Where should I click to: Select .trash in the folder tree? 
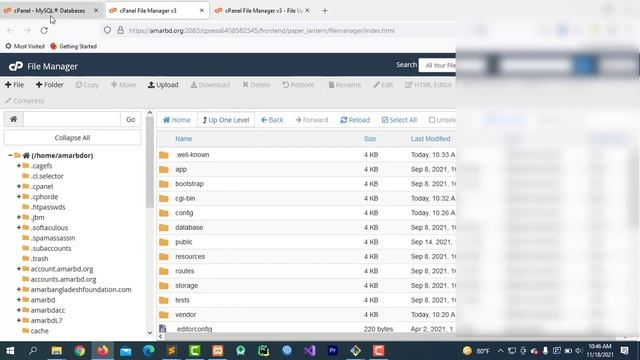(40, 258)
